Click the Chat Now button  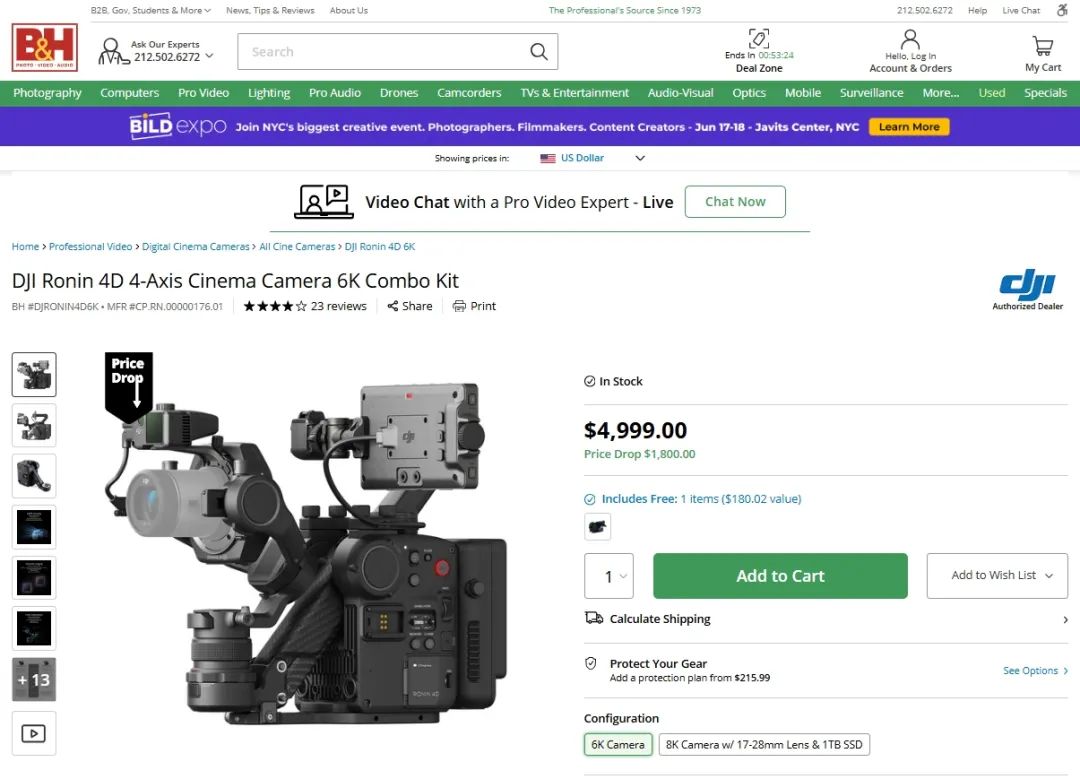(x=735, y=202)
